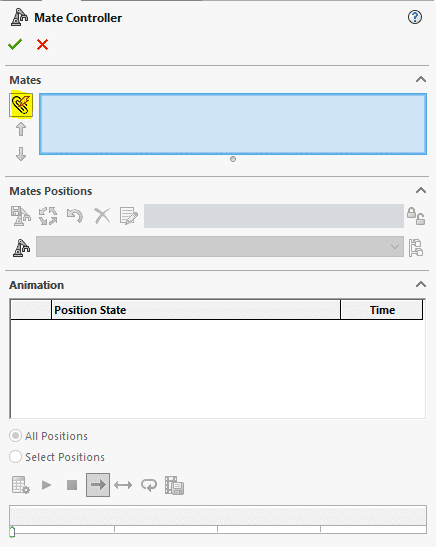Click the move mate down arrow
The height and width of the screenshot is (547, 436).
[21, 154]
